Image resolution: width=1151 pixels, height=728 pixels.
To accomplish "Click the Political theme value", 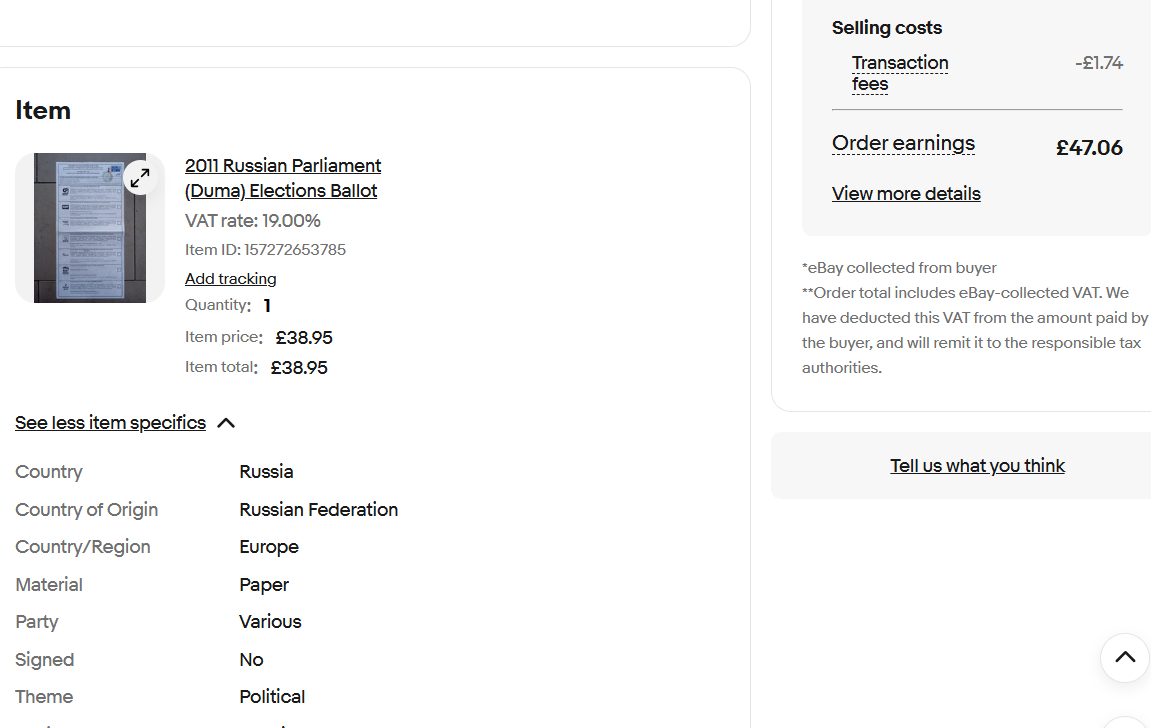I will [272, 697].
